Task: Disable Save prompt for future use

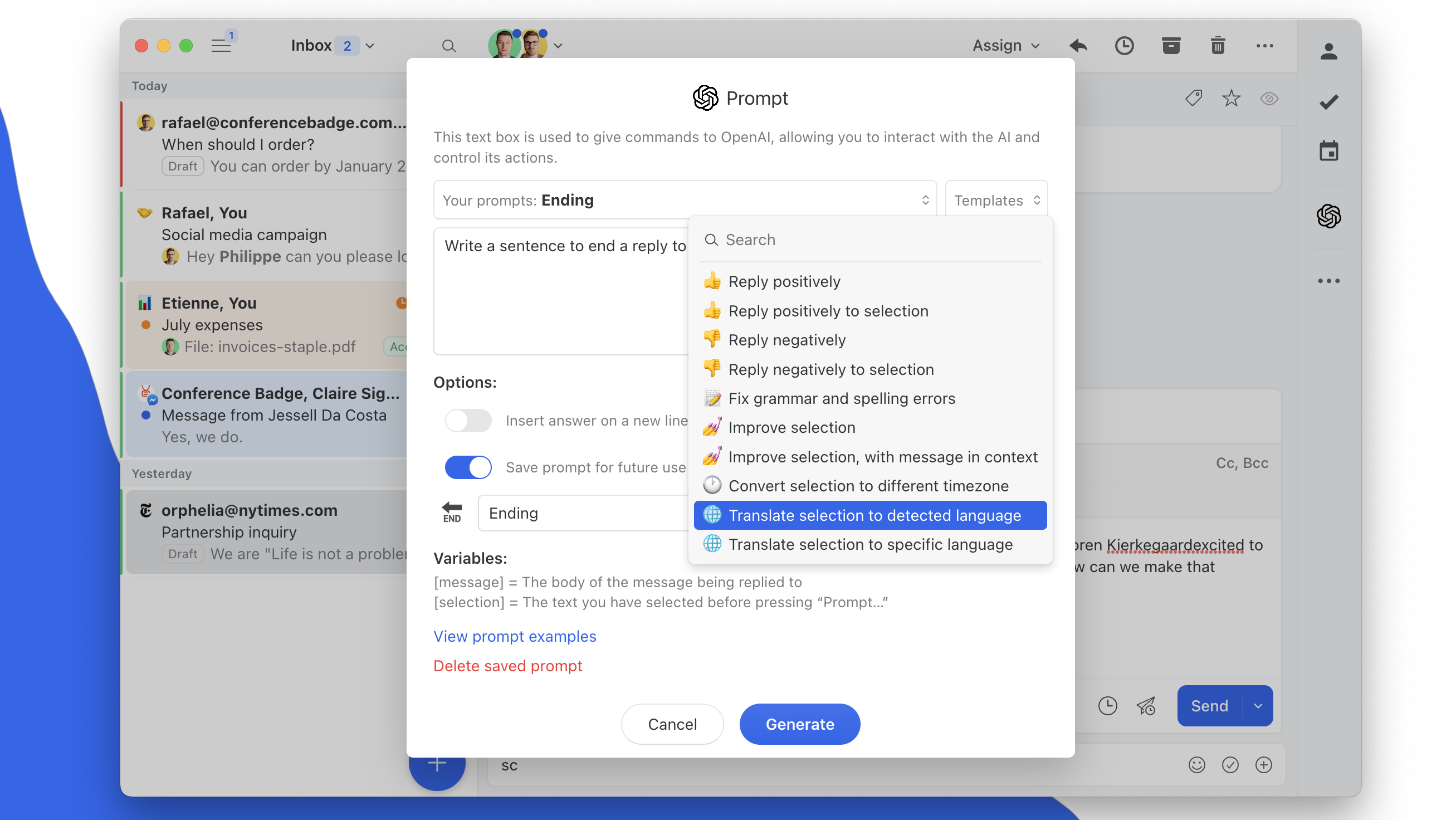Action: [x=468, y=467]
